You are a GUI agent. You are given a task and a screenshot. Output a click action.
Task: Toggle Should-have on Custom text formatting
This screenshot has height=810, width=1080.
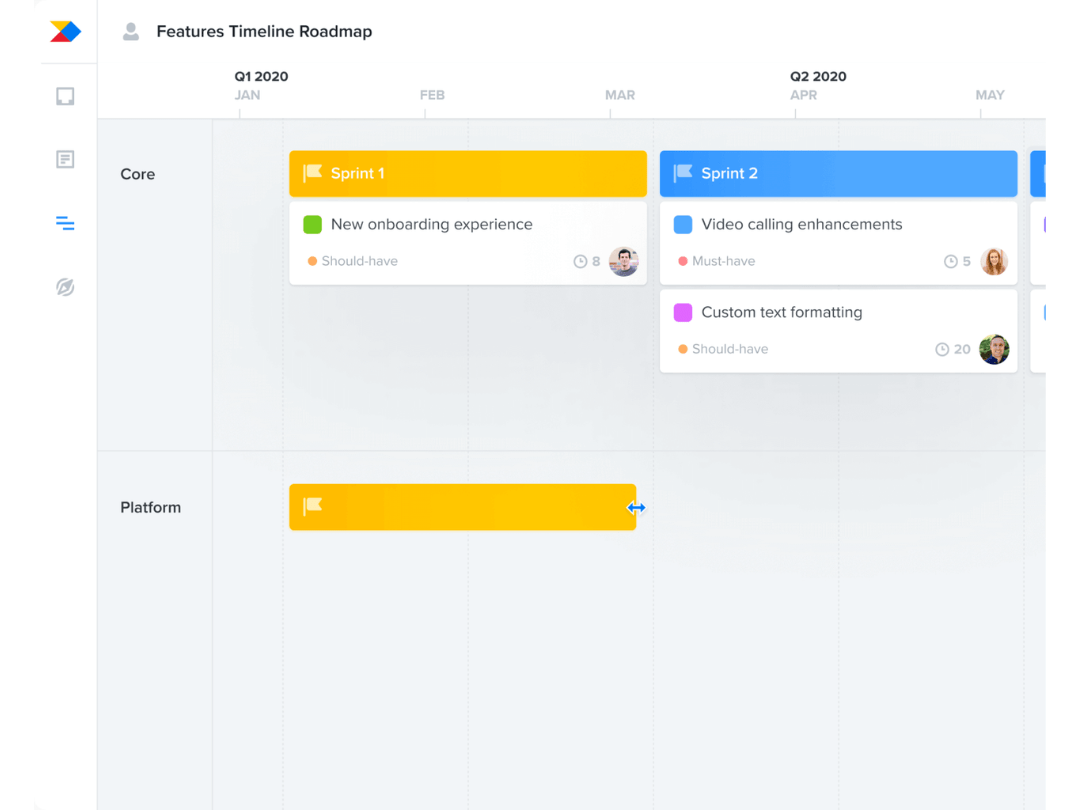pos(681,349)
